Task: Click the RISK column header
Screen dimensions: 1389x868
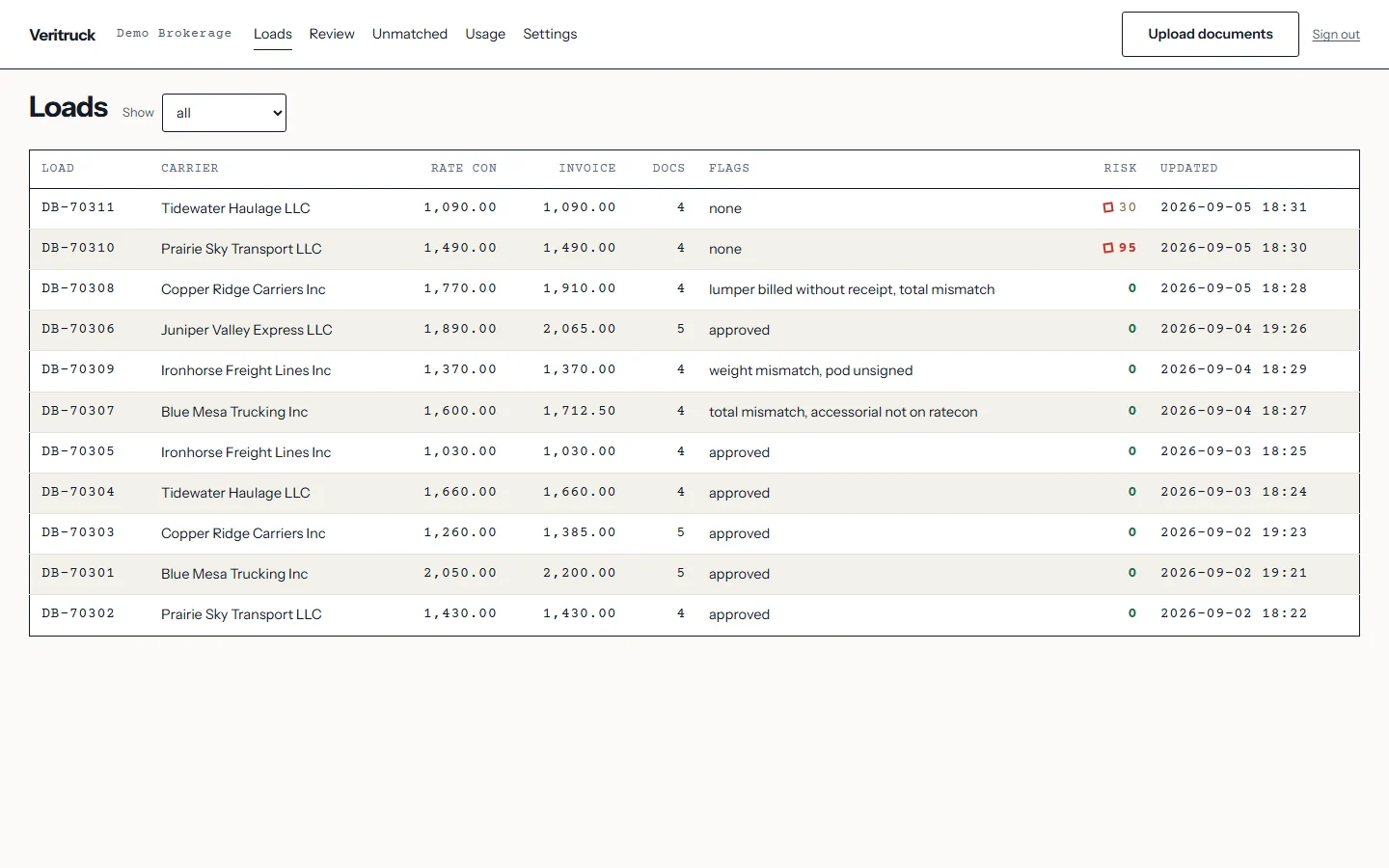Action: (1121, 168)
